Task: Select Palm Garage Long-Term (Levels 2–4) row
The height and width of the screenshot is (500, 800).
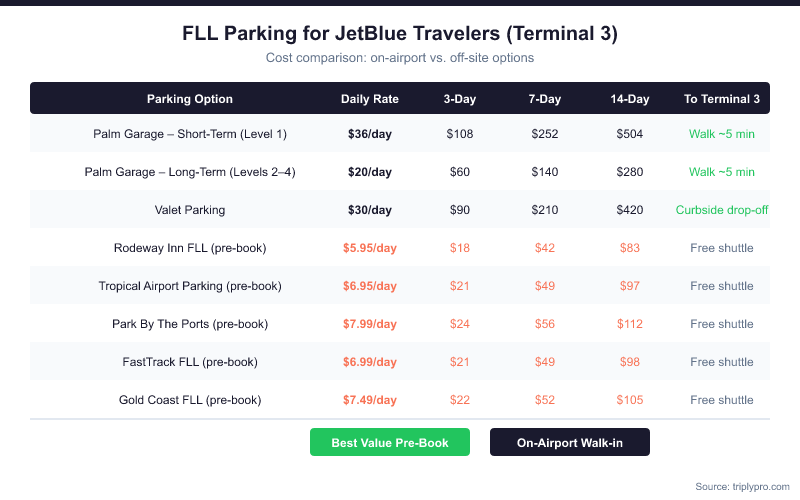Action: [x=190, y=172]
